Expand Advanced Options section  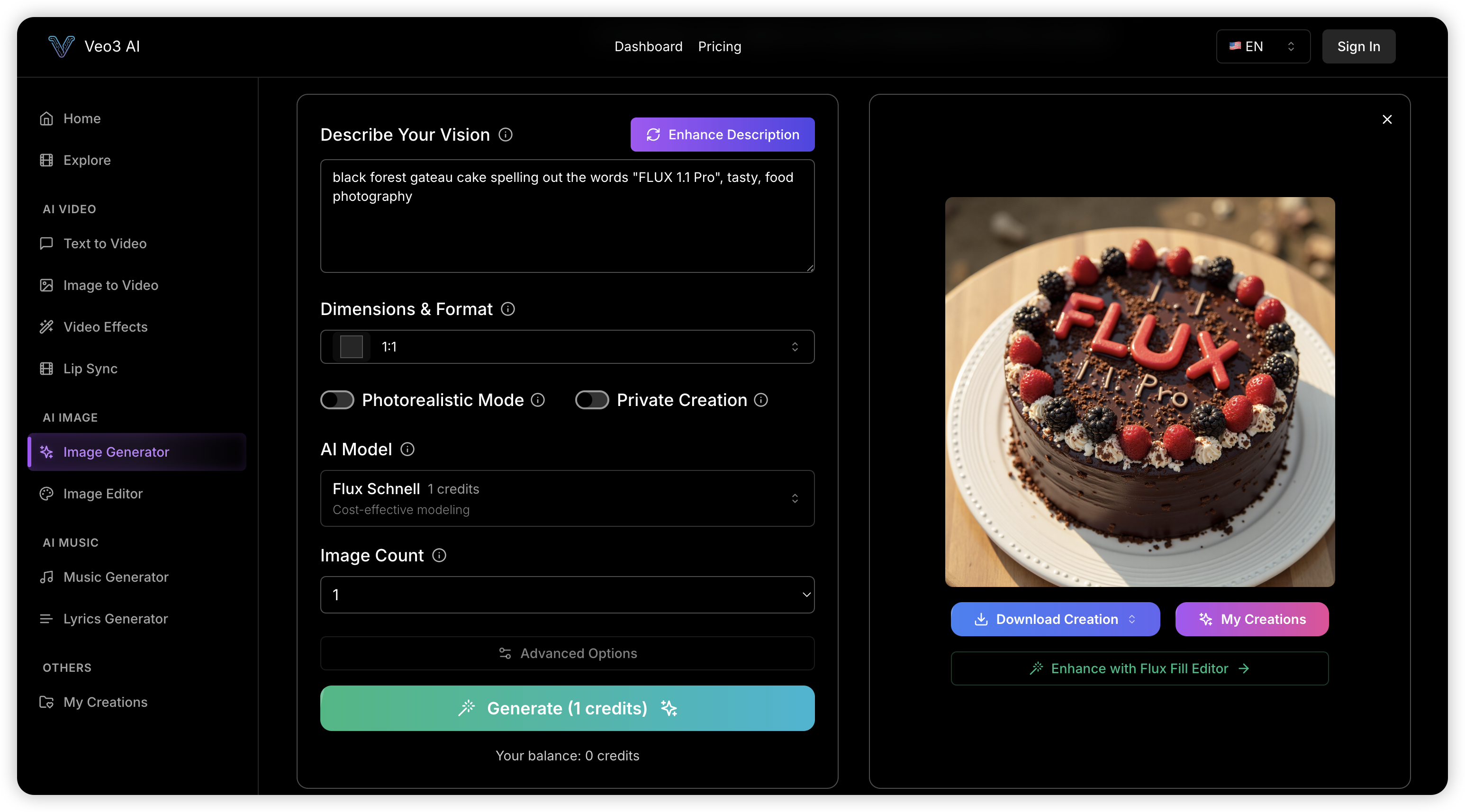click(567, 653)
